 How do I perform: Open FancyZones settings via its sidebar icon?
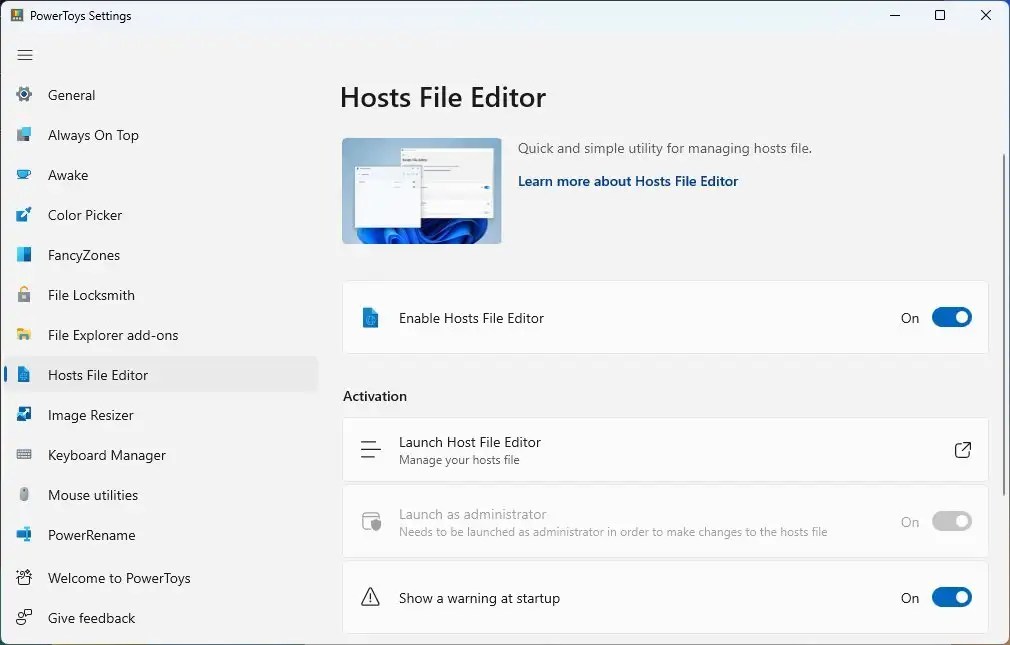click(x=24, y=255)
